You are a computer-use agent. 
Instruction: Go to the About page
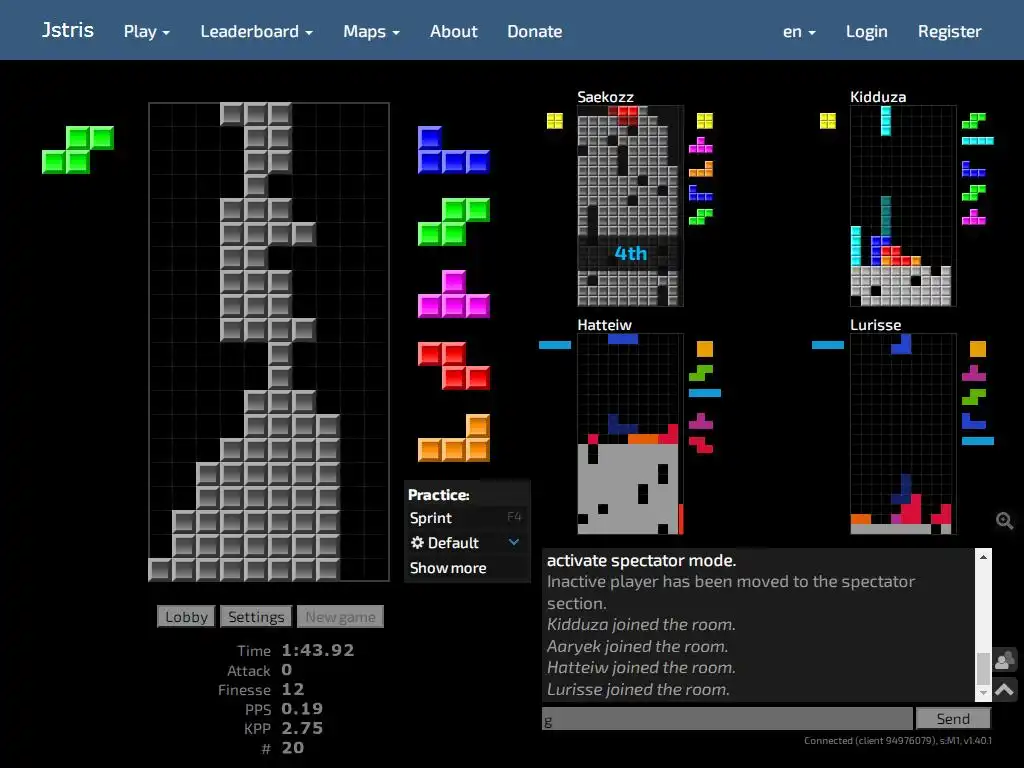454,31
